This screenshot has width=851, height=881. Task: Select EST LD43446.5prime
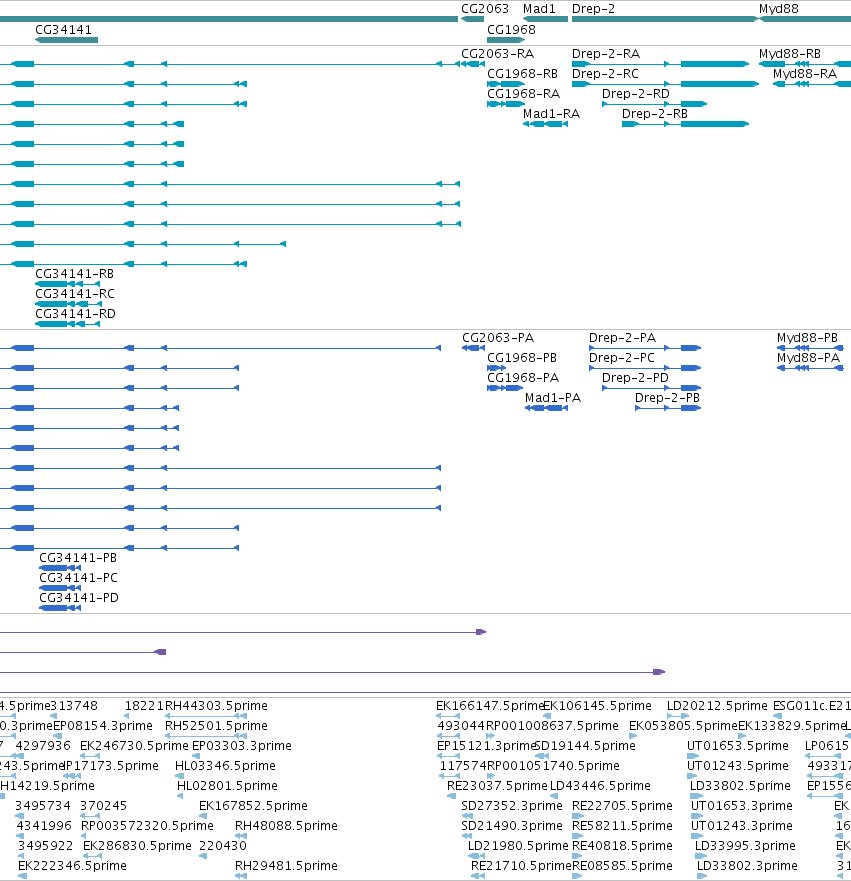click(x=600, y=786)
